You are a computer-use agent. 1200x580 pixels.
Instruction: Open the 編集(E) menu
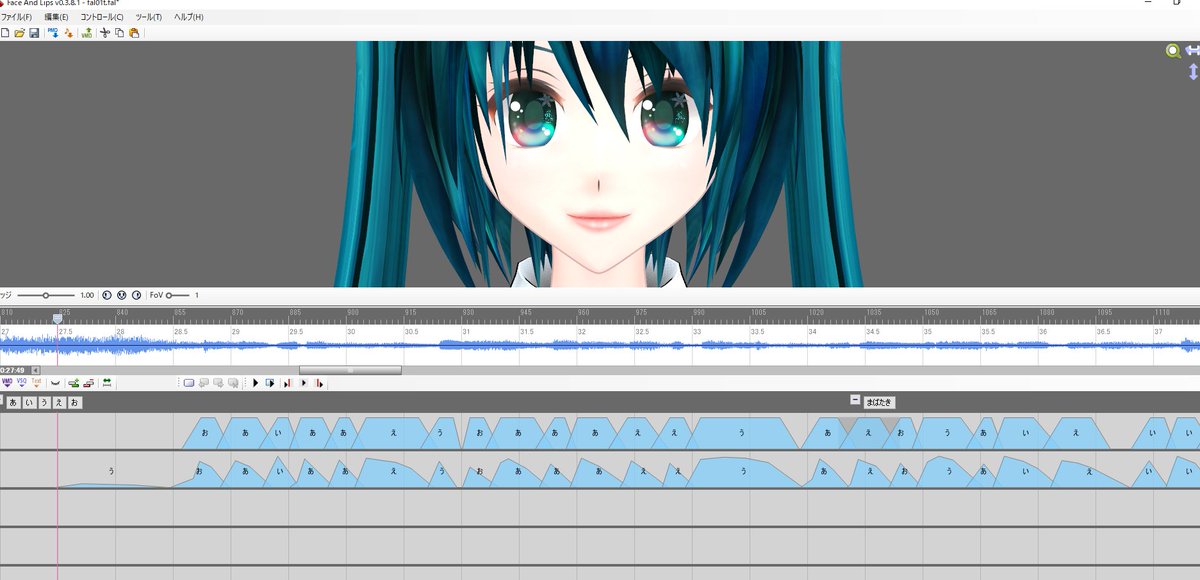[x=56, y=17]
